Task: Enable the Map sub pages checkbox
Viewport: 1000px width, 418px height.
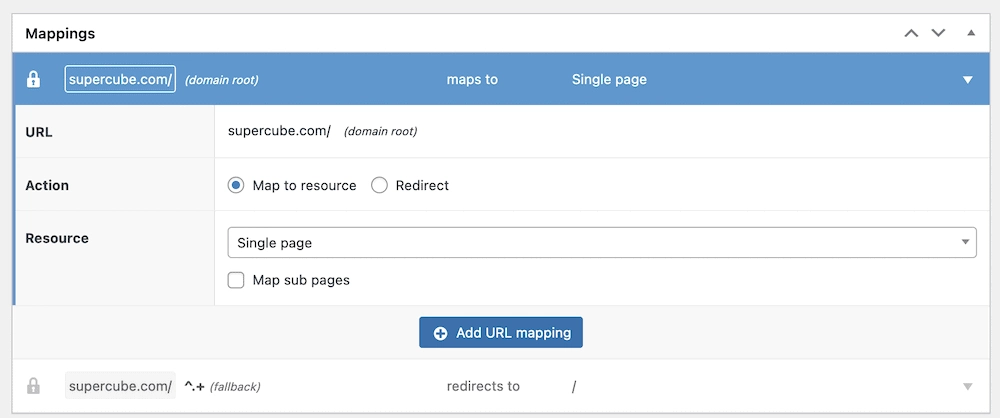Action: coord(236,280)
